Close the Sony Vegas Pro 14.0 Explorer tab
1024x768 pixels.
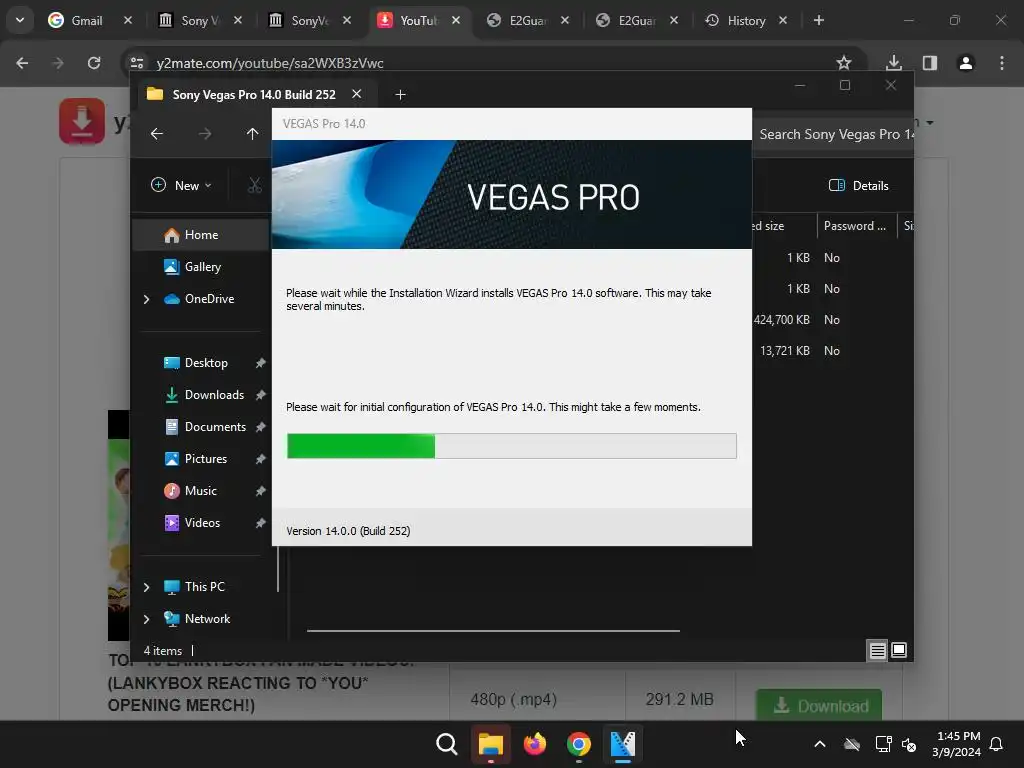(357, 94)
